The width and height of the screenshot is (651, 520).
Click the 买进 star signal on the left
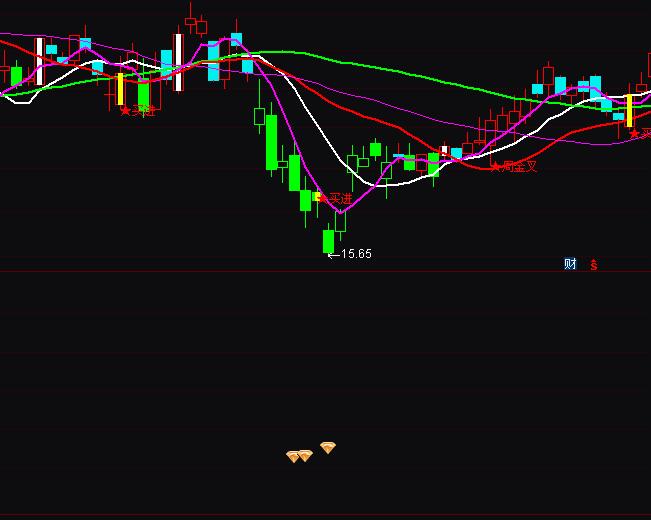pyautogui.click(x=138, y=110)
